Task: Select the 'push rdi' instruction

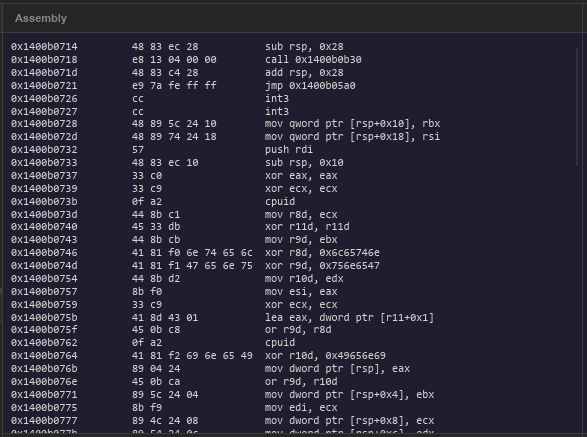Action: (x=289, y=150)
